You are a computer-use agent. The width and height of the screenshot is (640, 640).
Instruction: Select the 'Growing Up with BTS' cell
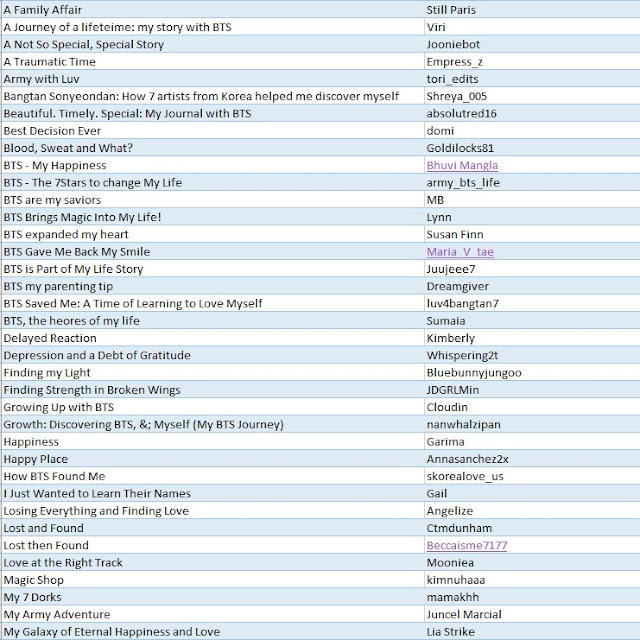click(213, 407)
